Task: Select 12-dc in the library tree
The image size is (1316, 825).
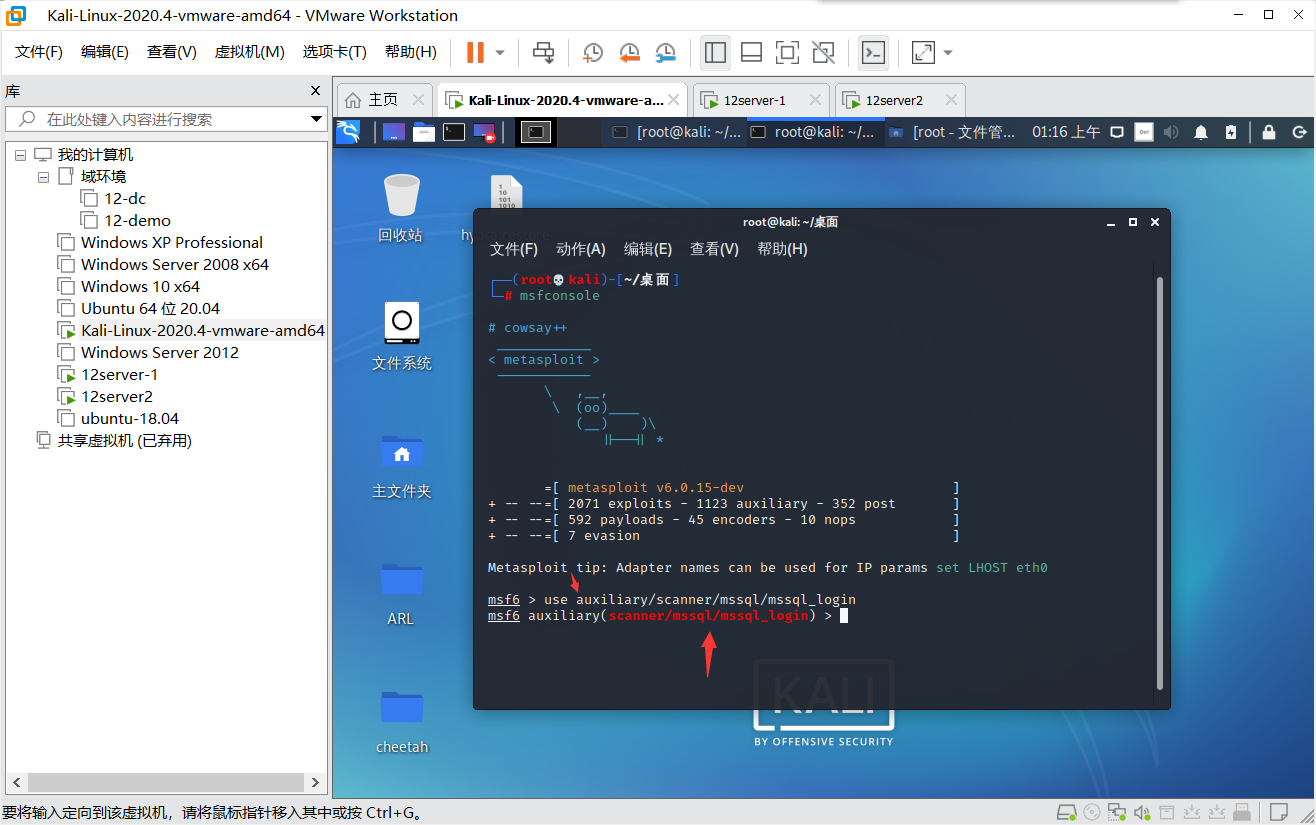Action: (125, 199)
